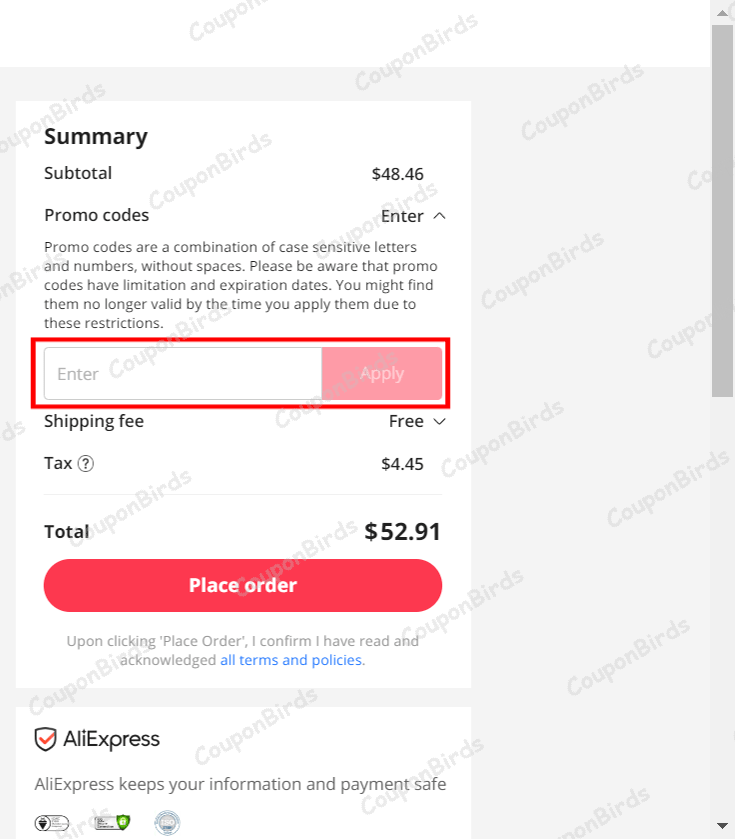Click the ISO certification badge
This screenshot has height=839, width=735.
pos(167,822)
